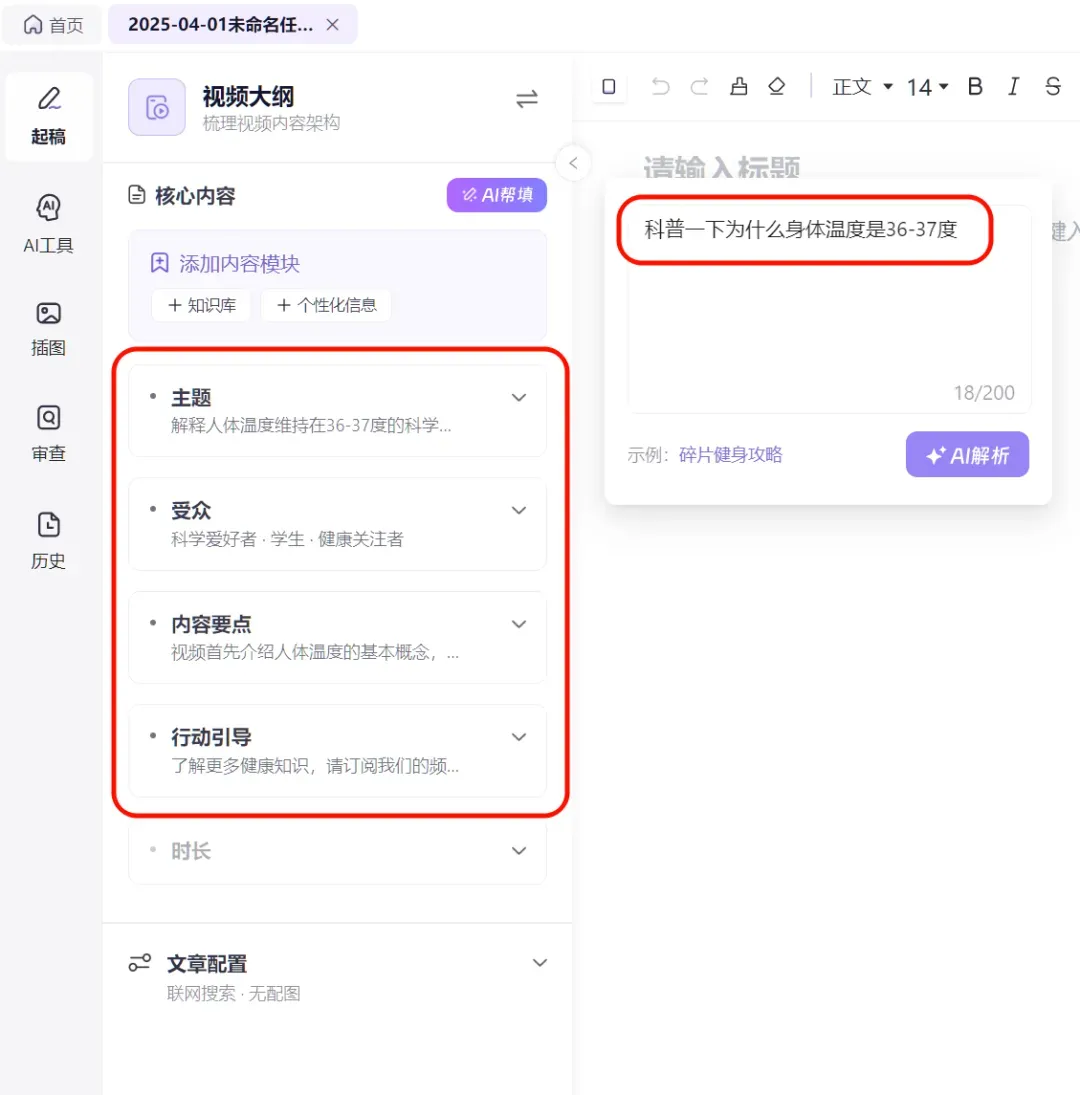Click the swap template arrows icon
This screenshot has height=1095, width=1080.
(526, 99)
